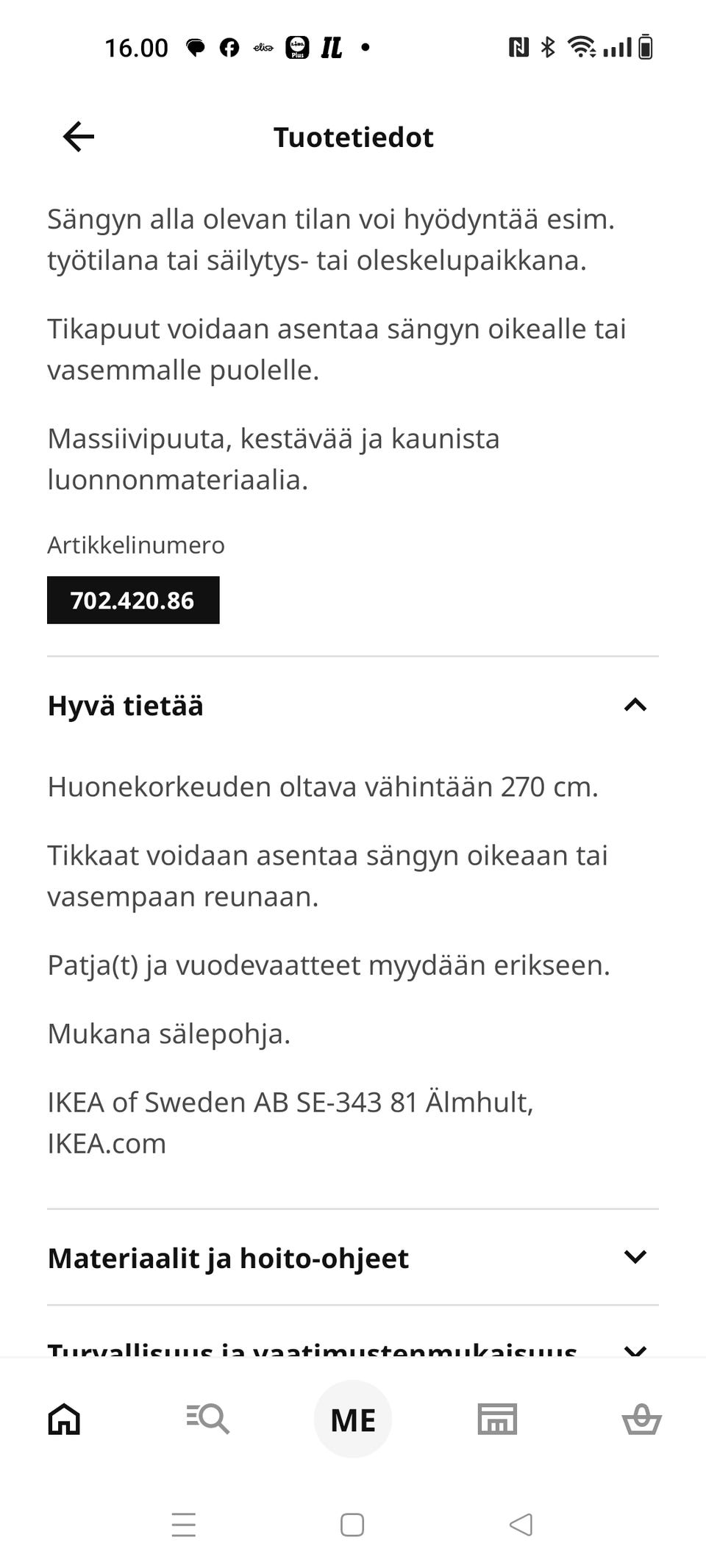Tap the signal strength bars indicator
The image size is (706, 1568).
pyautogui.click(x=617, y=46)
